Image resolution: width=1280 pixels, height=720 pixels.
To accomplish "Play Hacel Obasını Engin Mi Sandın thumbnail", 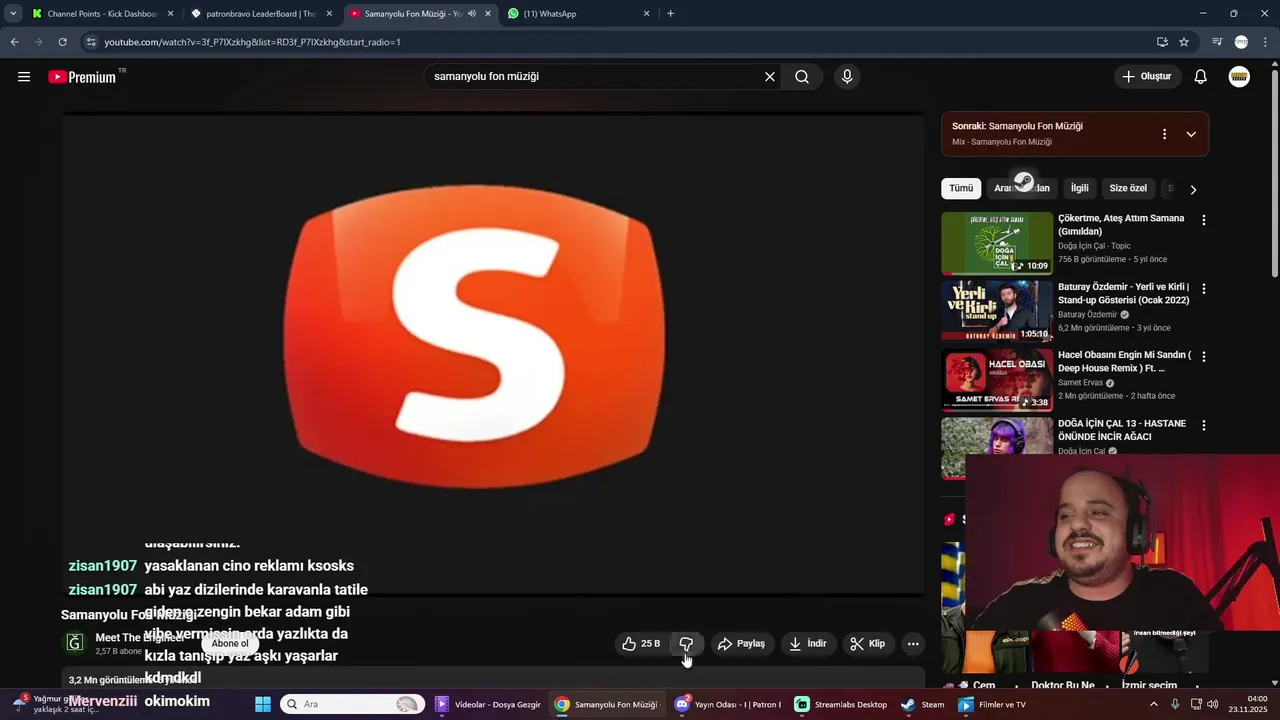I will [997, 380].
